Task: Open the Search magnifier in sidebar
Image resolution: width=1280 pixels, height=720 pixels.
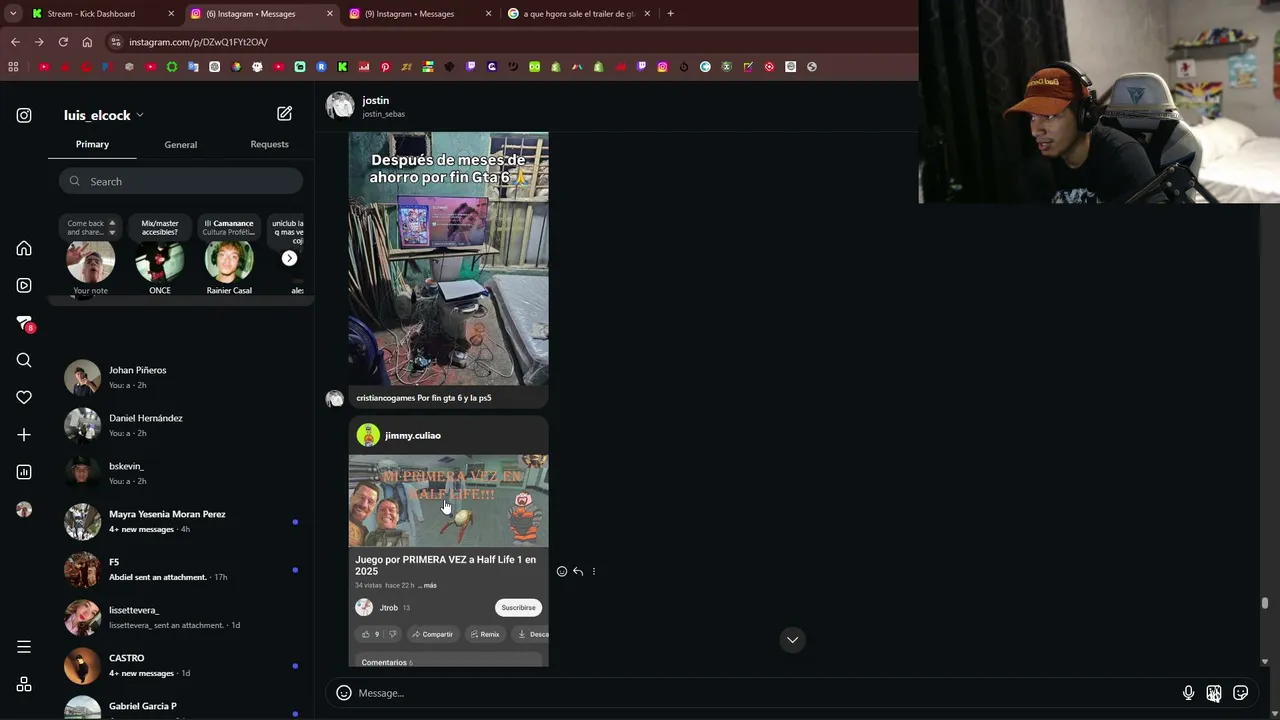Action: click(24, 360)
